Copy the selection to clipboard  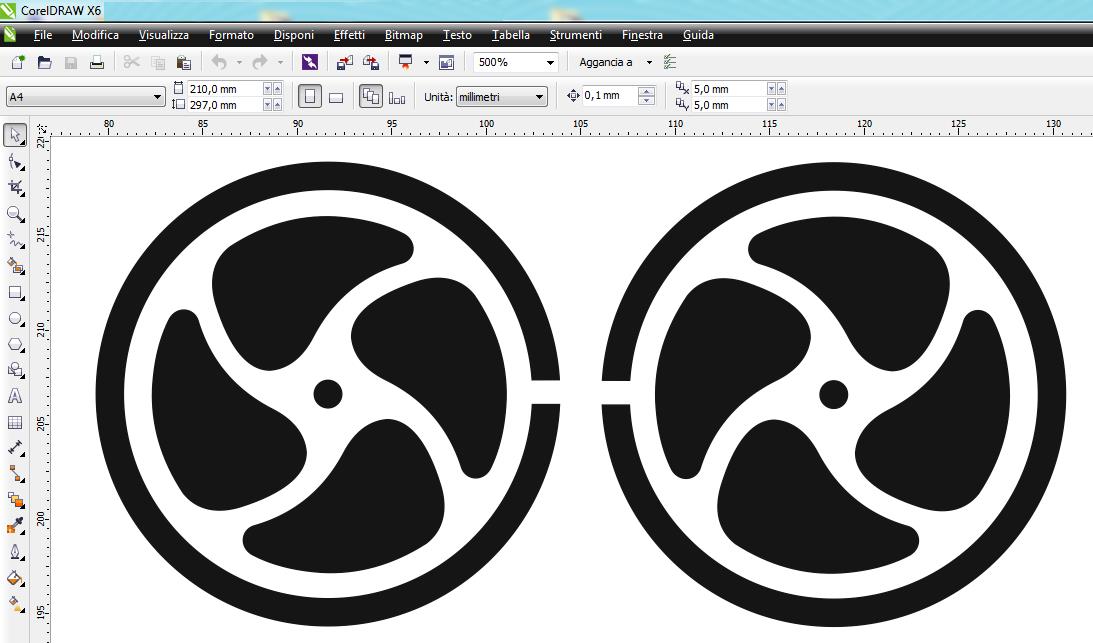pyautogui.click(x=158, y=63)
